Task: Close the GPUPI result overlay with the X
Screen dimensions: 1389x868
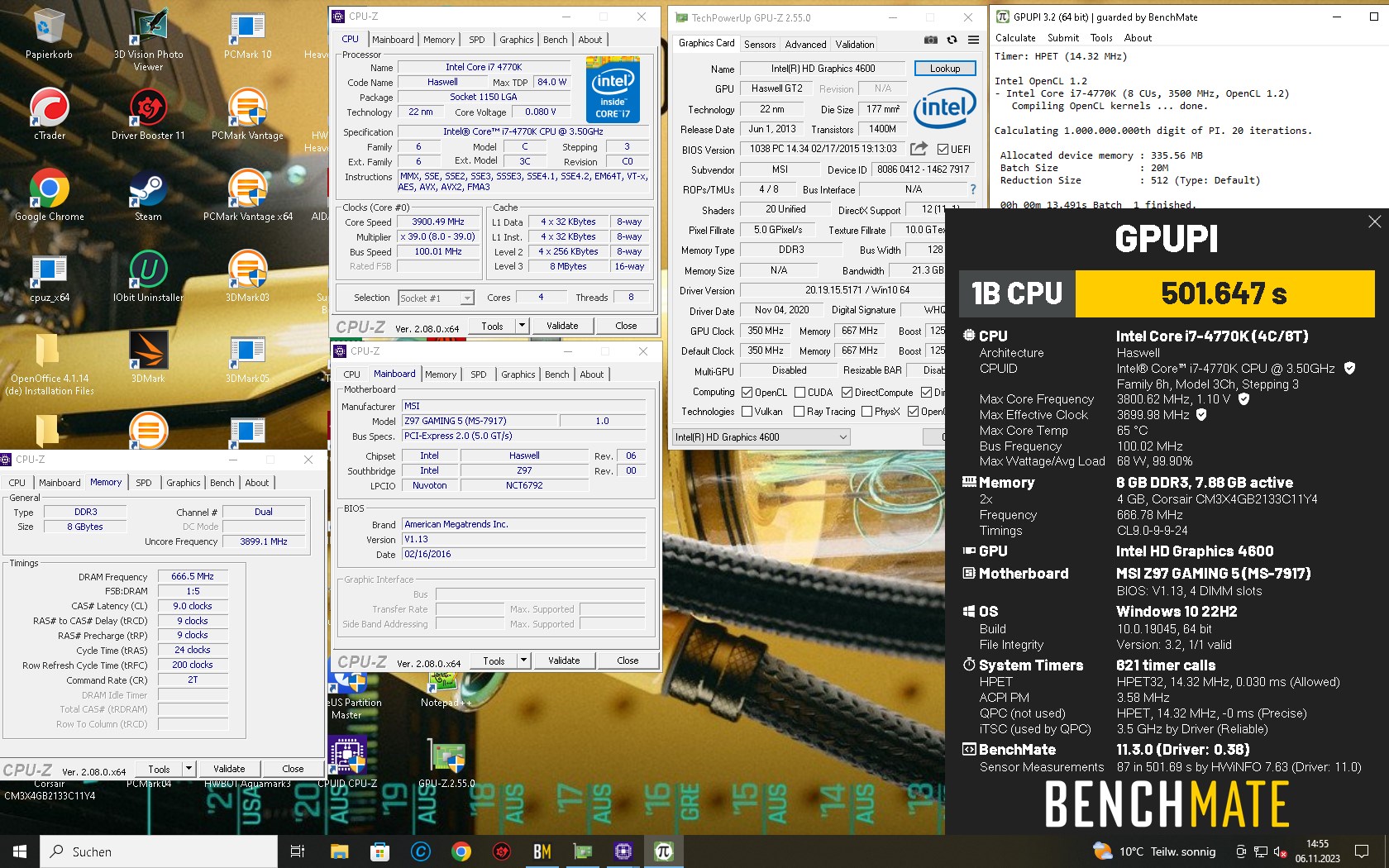Action: pyautogui.click(x=1374, y=222)
